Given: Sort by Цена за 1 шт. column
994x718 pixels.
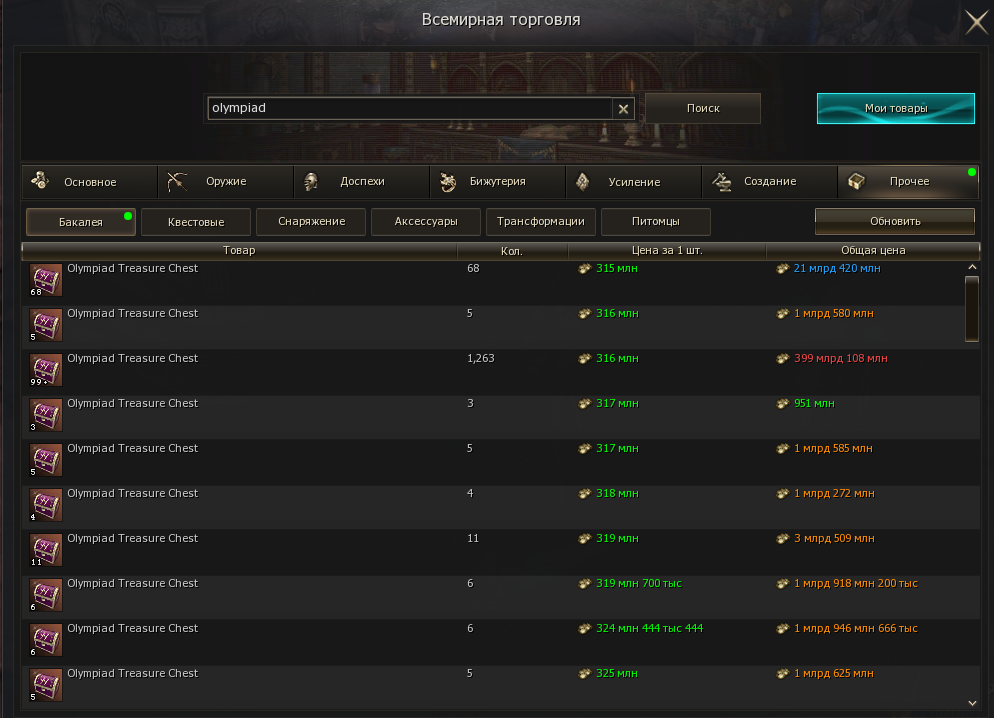Looking at the screenshot, I should (667, 251).
